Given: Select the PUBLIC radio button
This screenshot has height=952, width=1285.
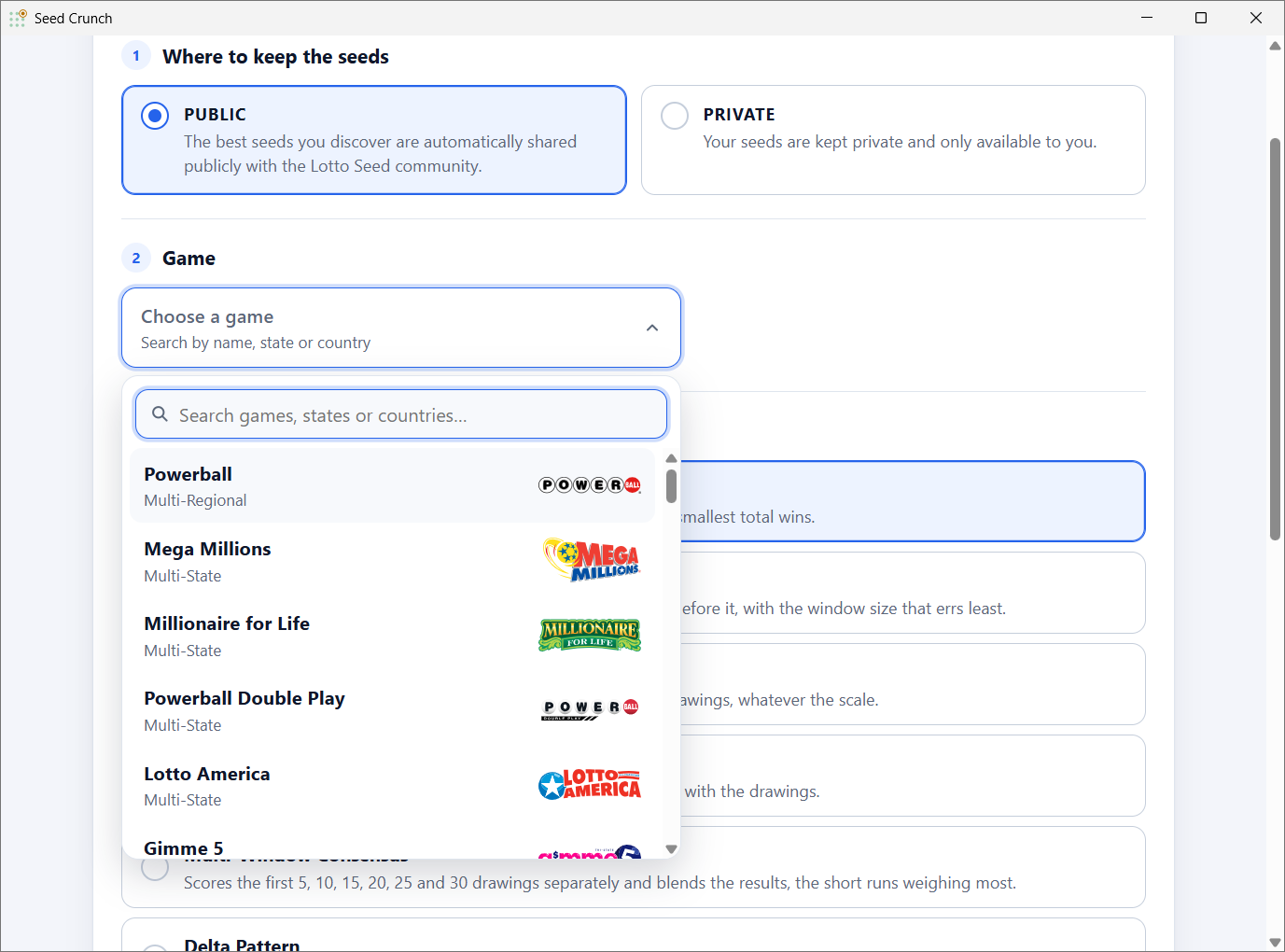Looking at the screenshot, I should coord(155,116).
